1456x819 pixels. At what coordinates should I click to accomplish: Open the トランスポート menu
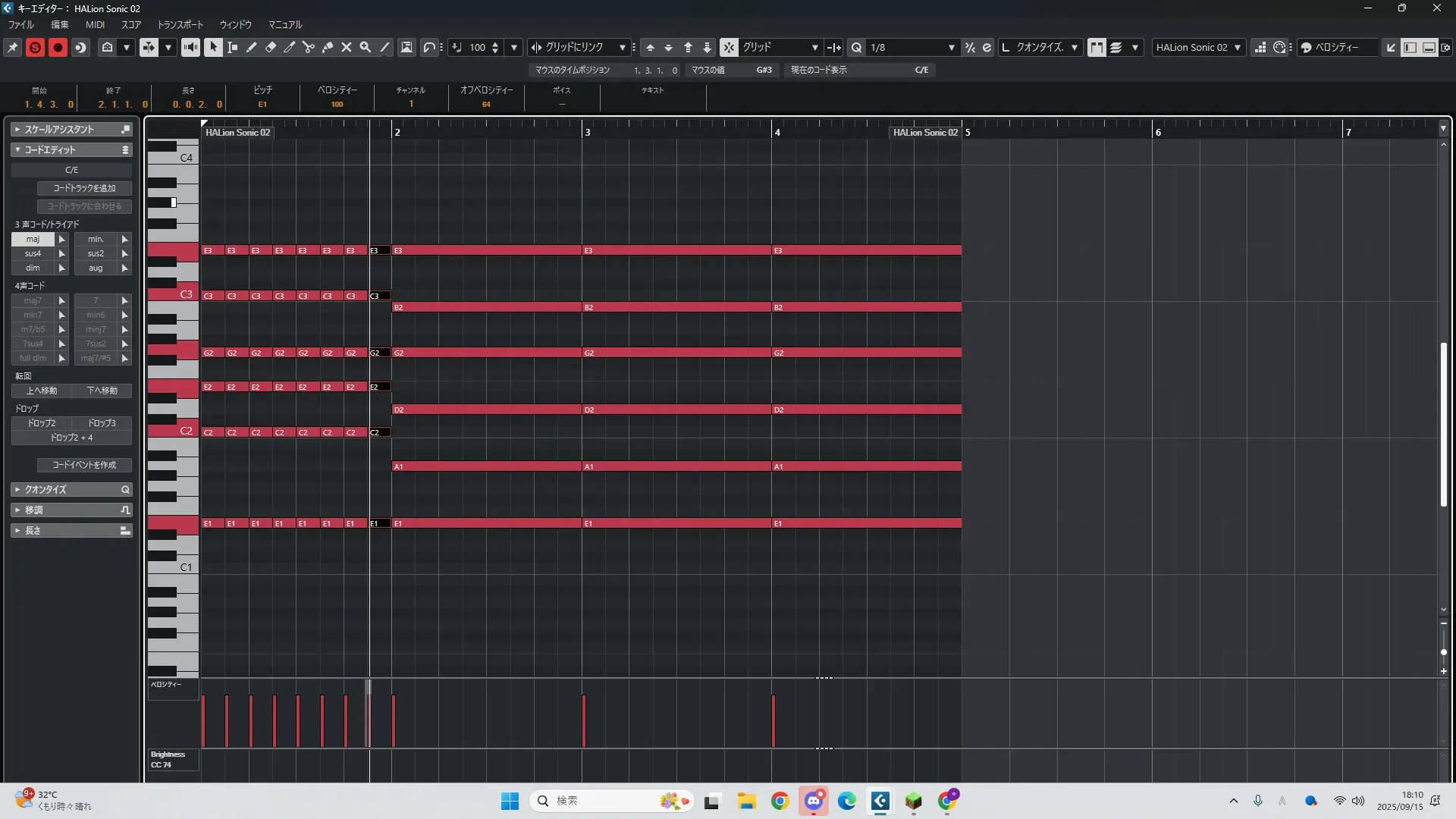[x=180, y=24]
